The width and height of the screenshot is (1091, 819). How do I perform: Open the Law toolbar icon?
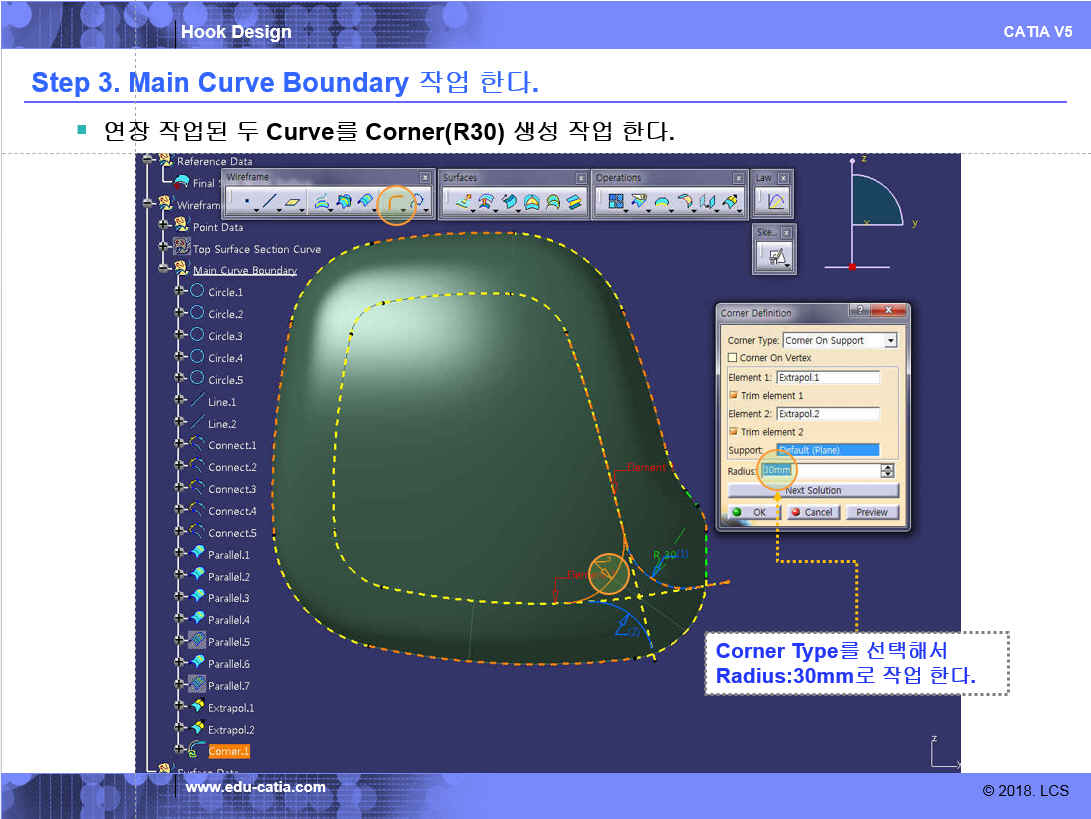[x=775, y=203]
